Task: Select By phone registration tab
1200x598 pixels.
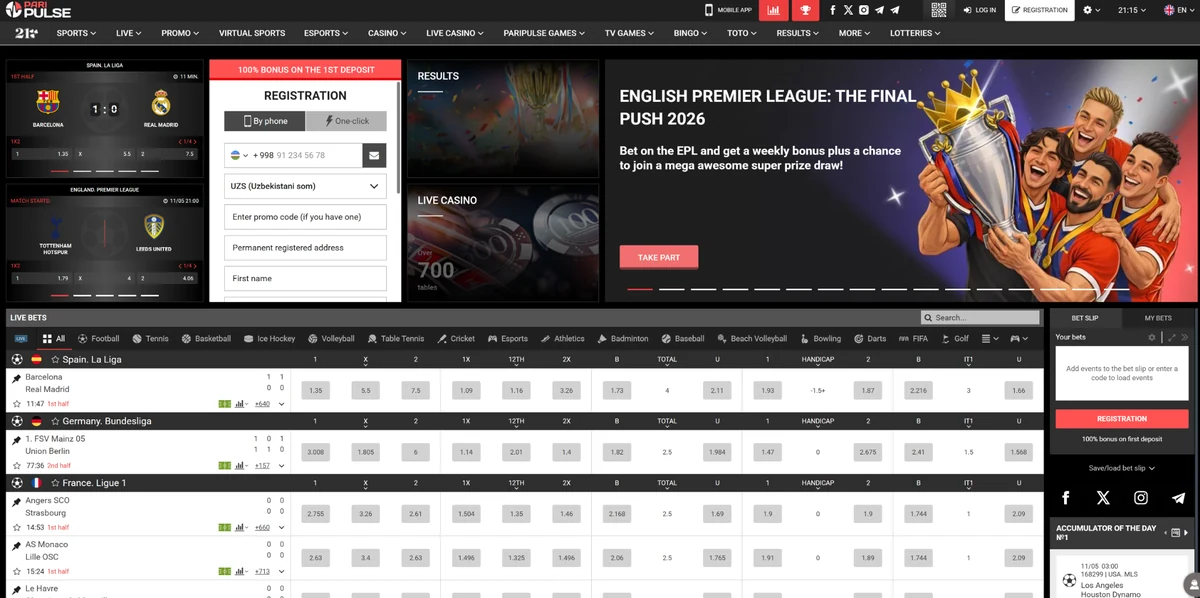Action: point(265,121)
